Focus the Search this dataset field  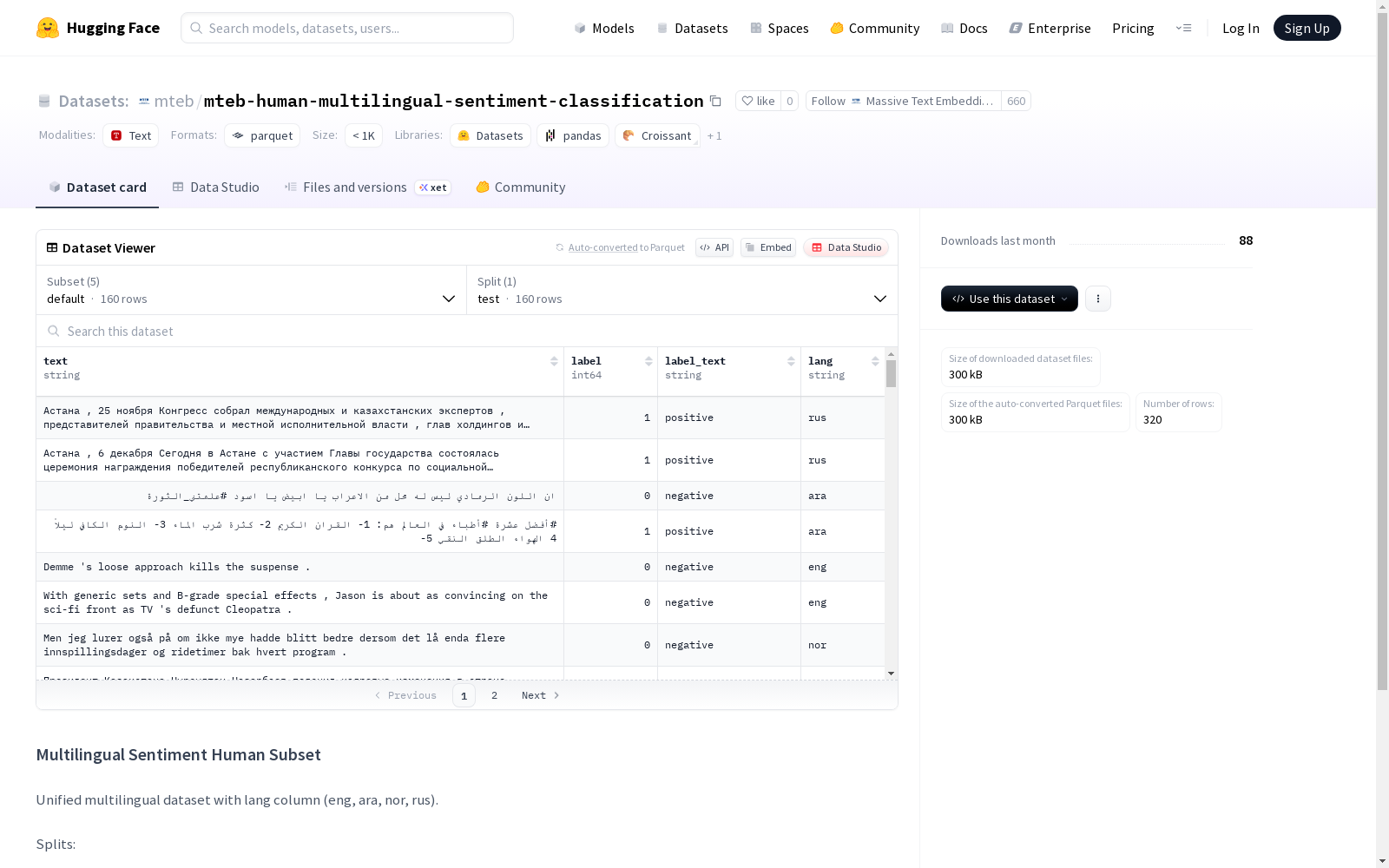tap(467, 331)
